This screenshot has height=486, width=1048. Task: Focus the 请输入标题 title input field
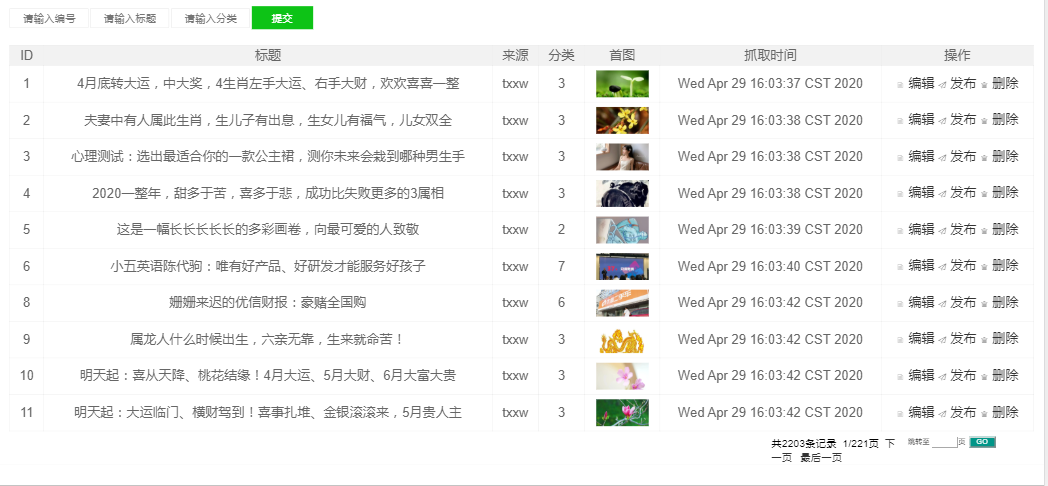click(130, 19)
